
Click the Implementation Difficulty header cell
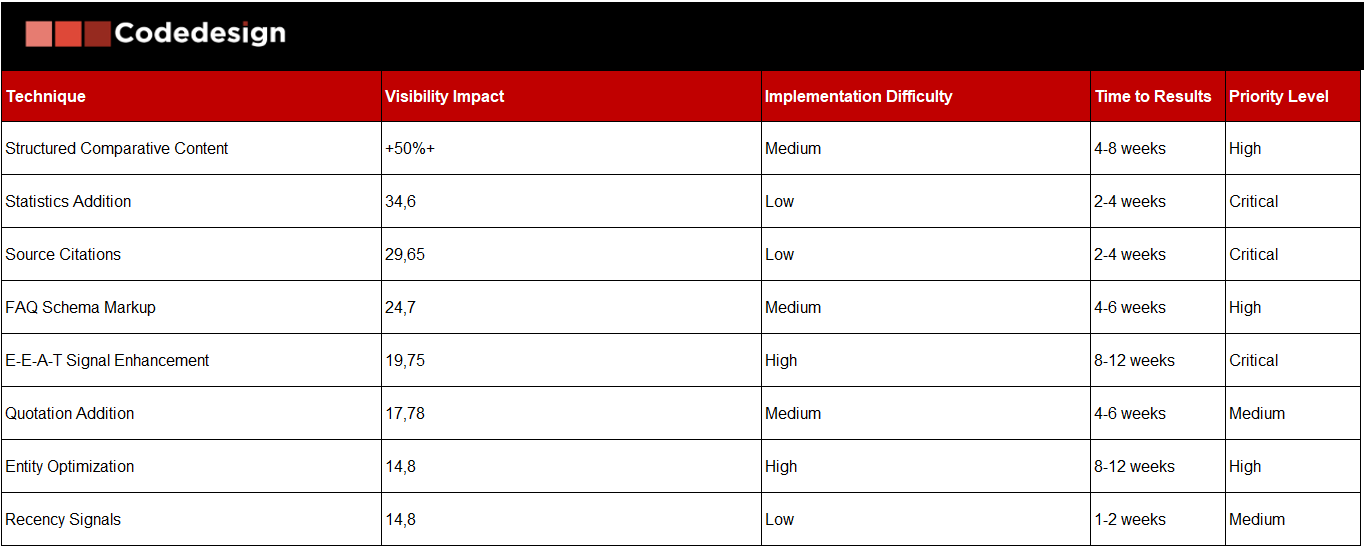[858, 97]
